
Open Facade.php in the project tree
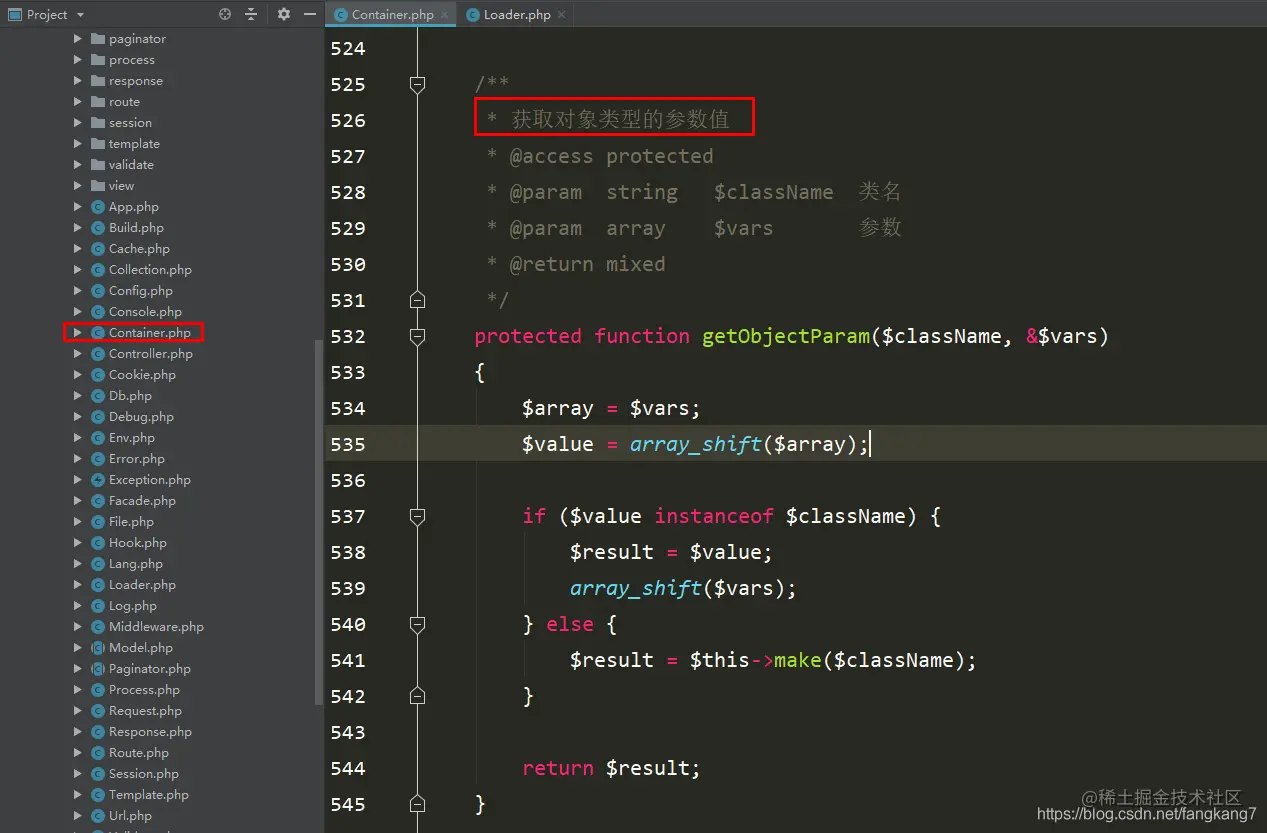tap(142, 501)
